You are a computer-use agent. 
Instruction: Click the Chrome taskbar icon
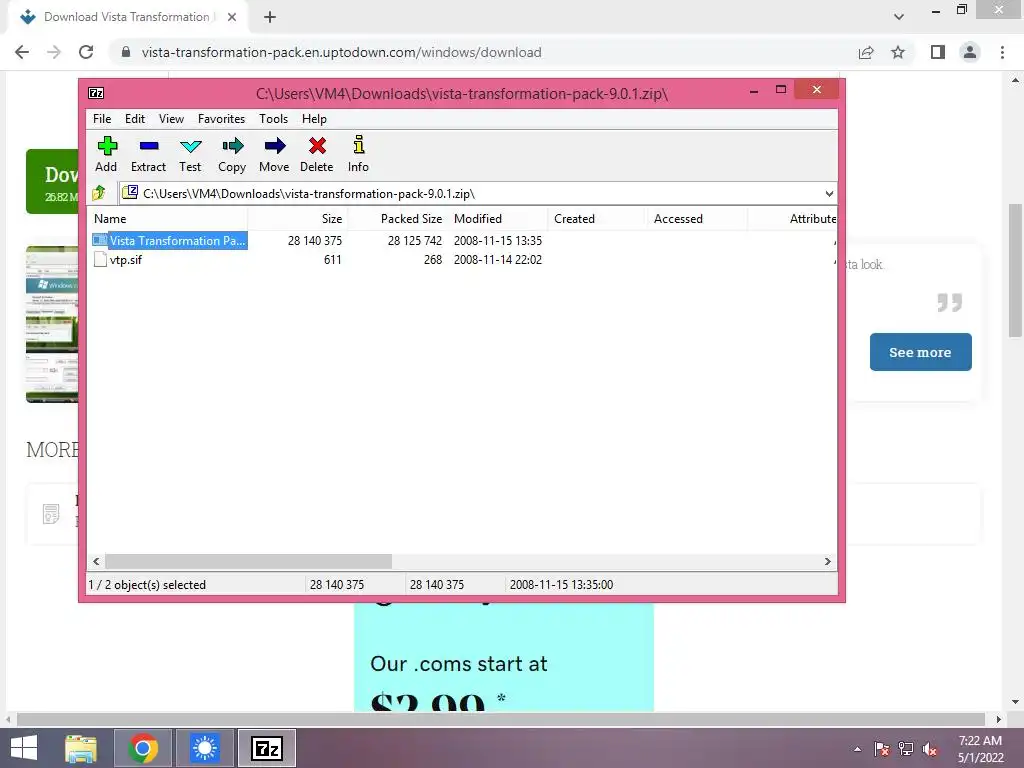coord(143,748)
